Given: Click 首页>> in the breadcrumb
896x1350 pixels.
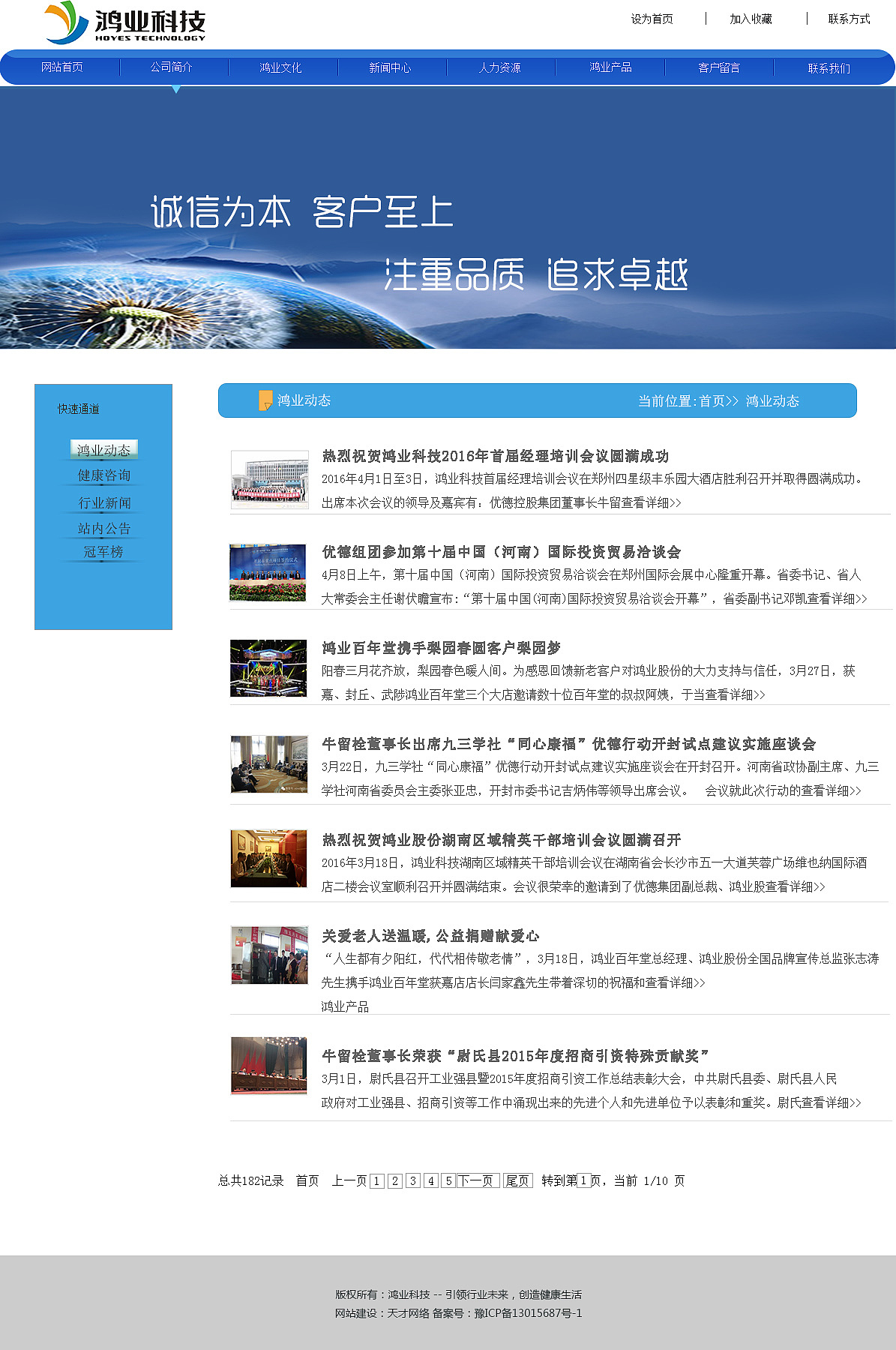Looking at the screenshot, I should 719,401.
